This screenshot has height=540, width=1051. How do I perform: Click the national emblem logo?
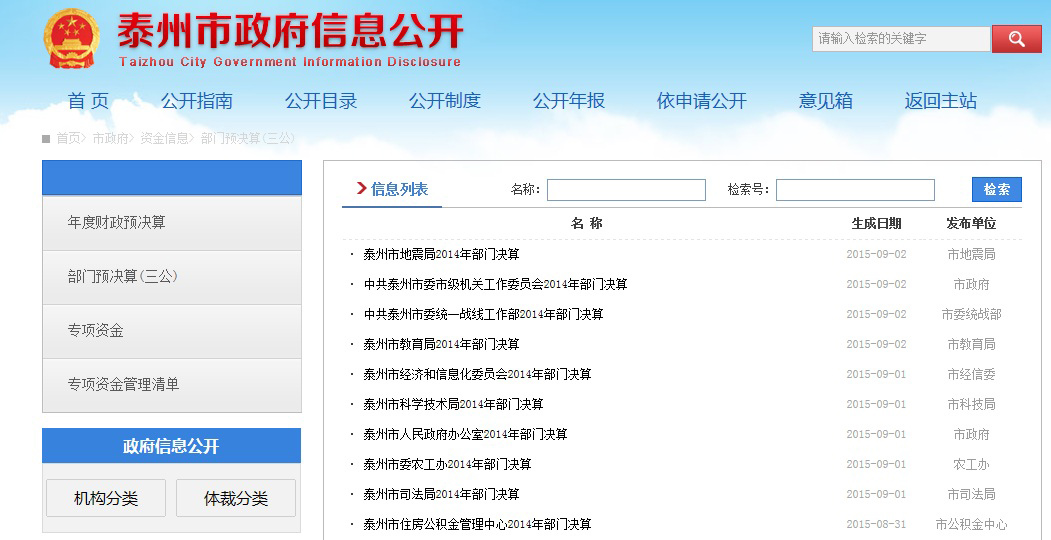(x=72, y=39)
